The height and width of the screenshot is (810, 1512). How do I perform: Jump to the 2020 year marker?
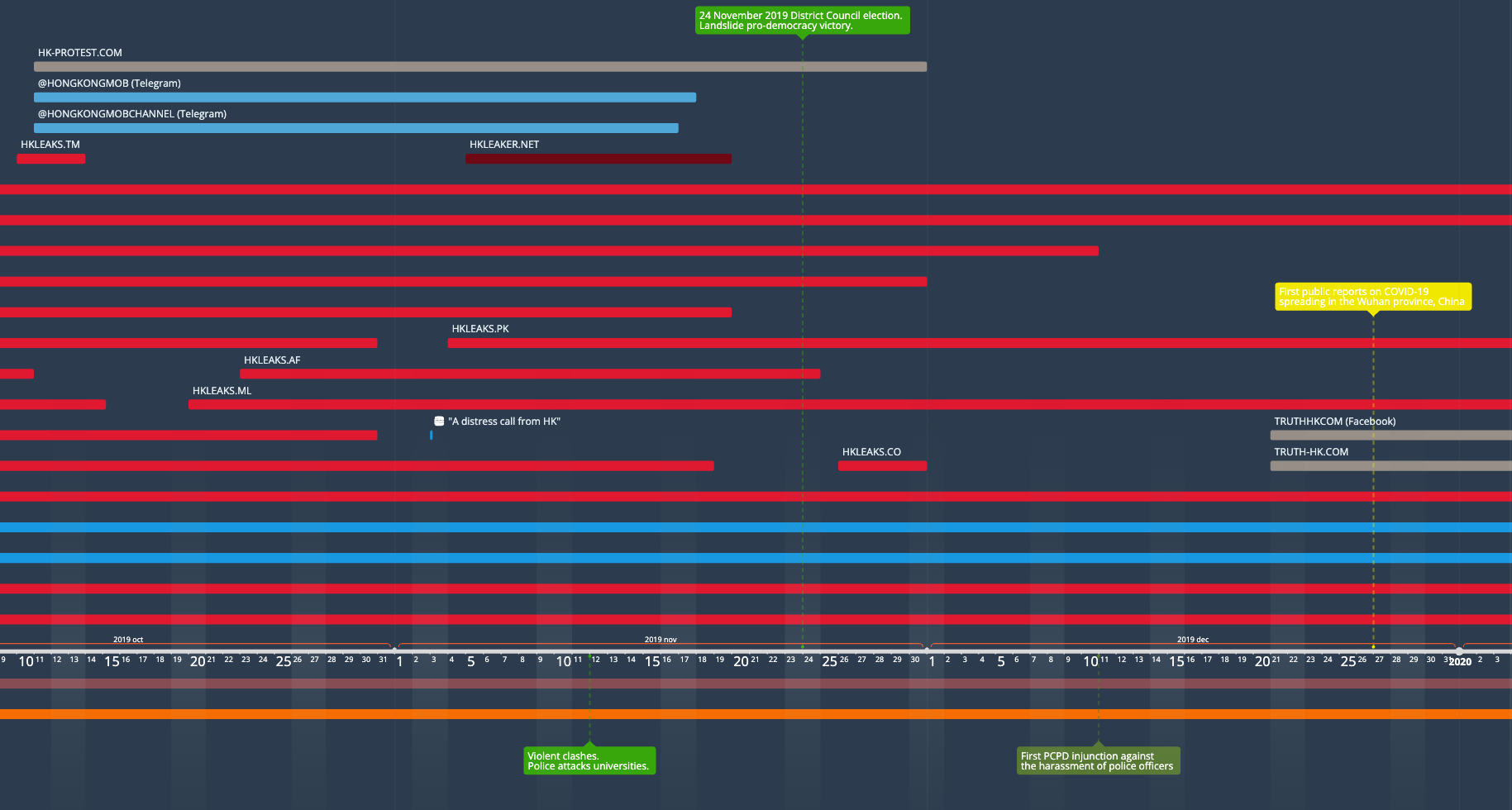click(1460, 662)
